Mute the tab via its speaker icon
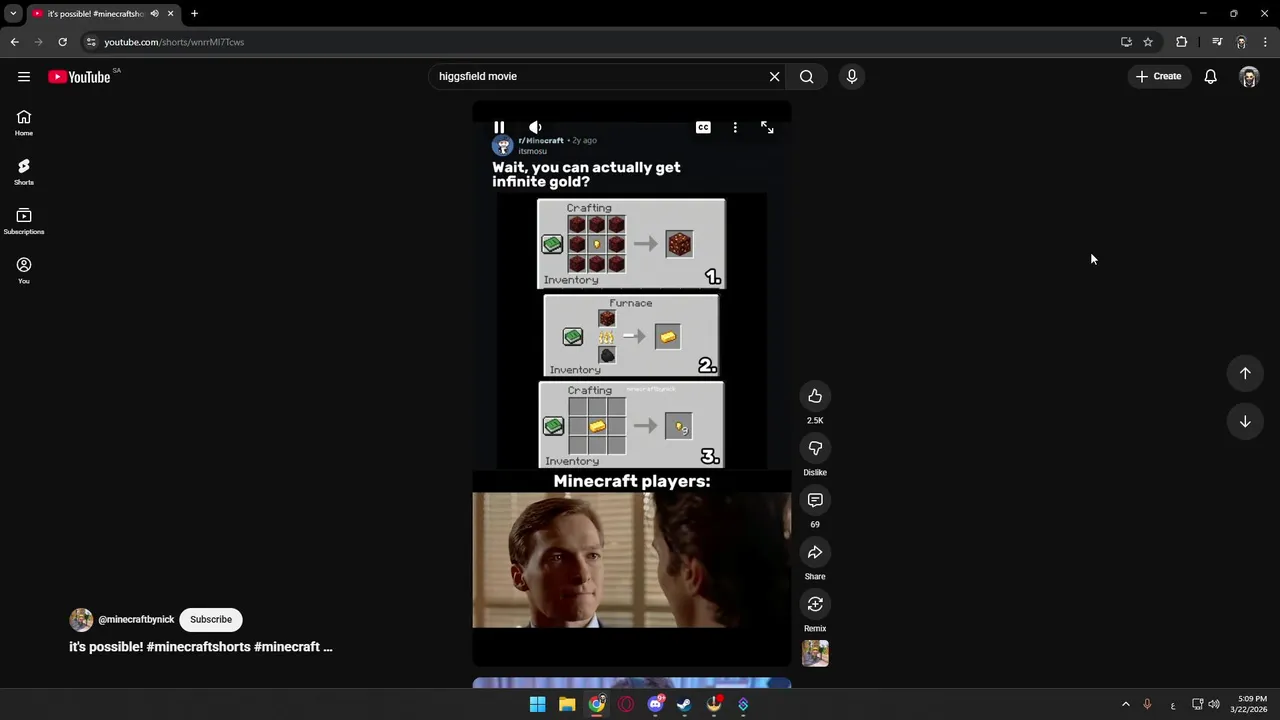1280x720 pixels. (x=154, y=14)
